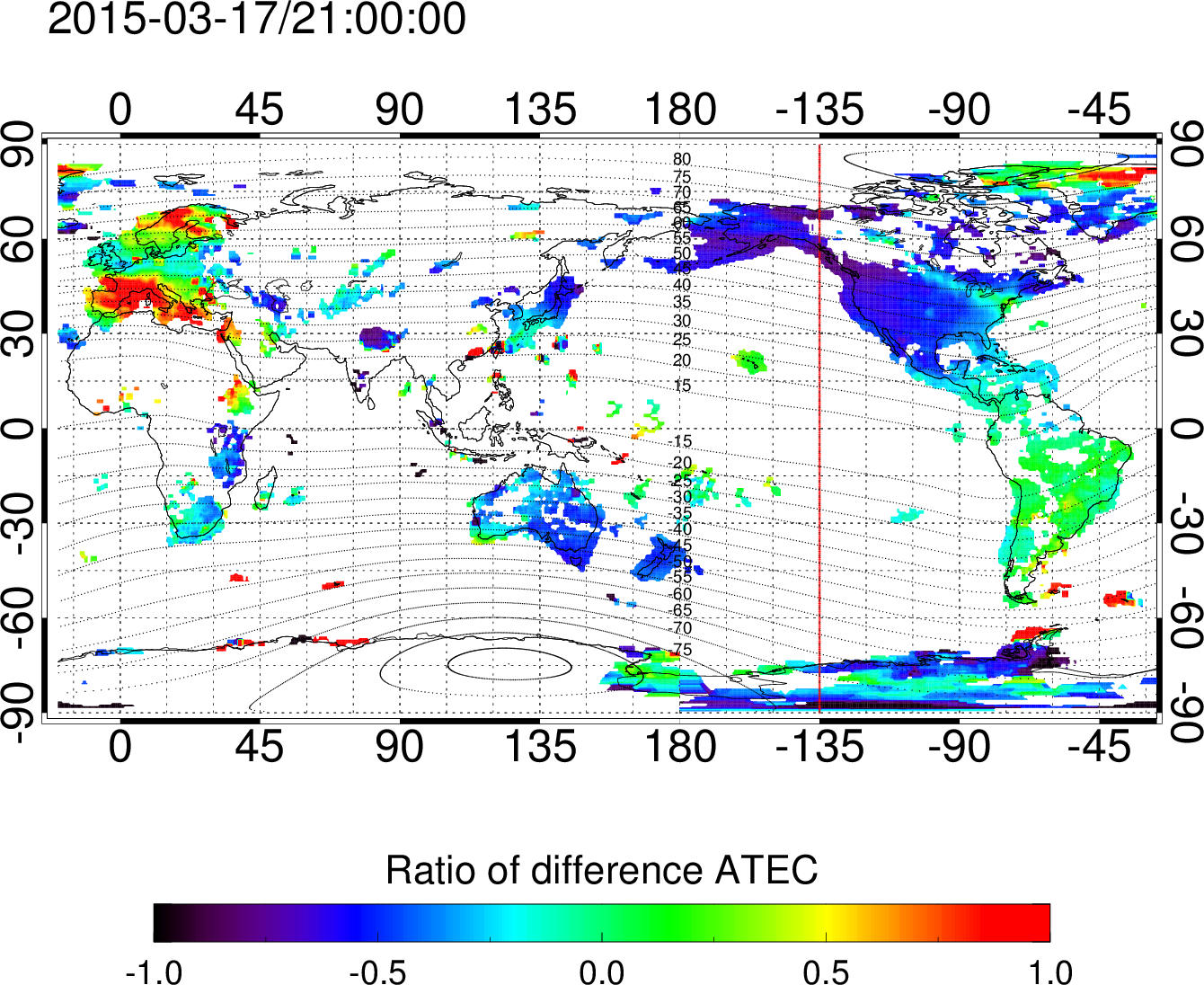
Task: Click longitude label 45 above the map
Action: (x=260, y=110)
